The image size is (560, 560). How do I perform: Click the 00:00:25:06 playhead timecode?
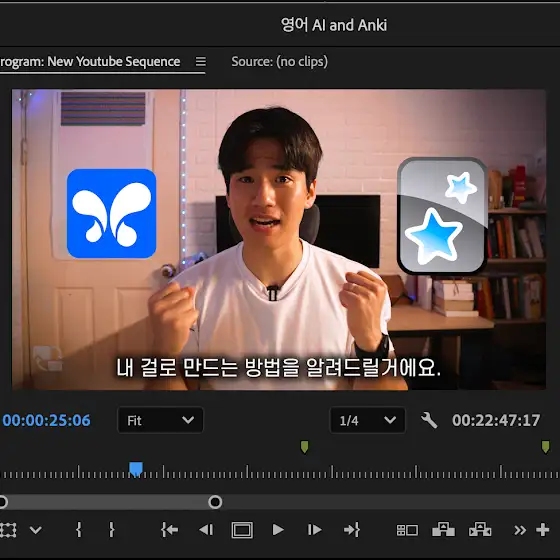click(46, 420)
